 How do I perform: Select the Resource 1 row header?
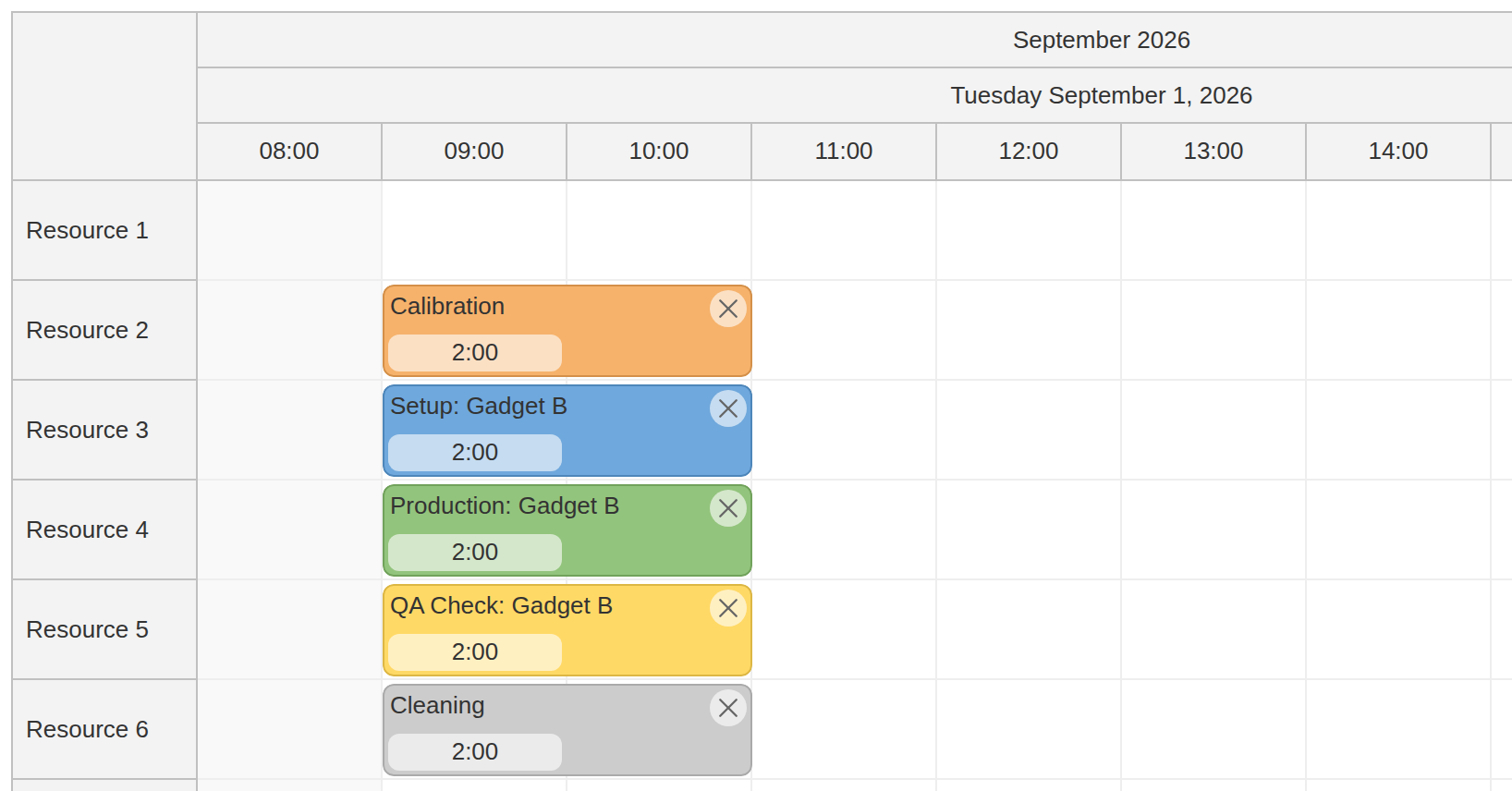point(104,230)
